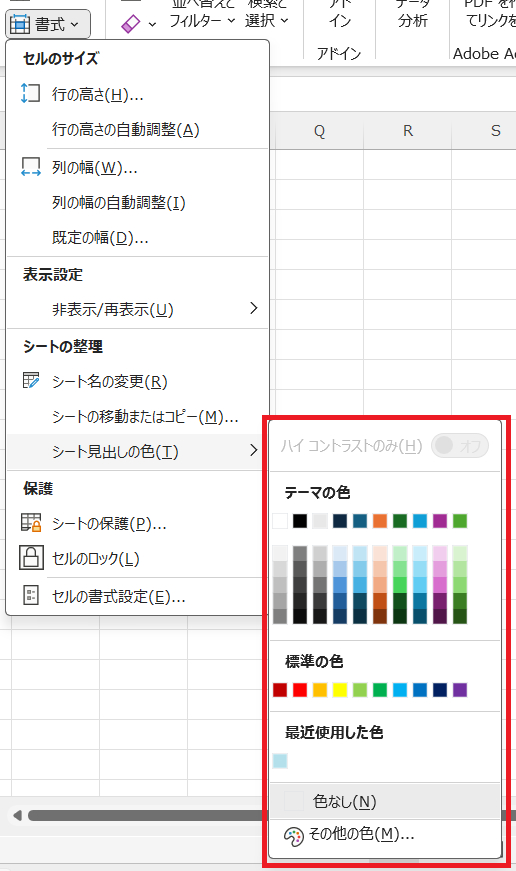The width and height of the screenshot is (516, 871).
Task: Pick the orange theme color swatch
Action: coord(380,521)
